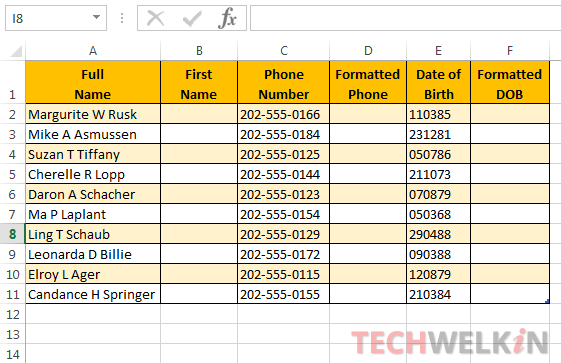Select row 12 header

(x=13, y=314)
